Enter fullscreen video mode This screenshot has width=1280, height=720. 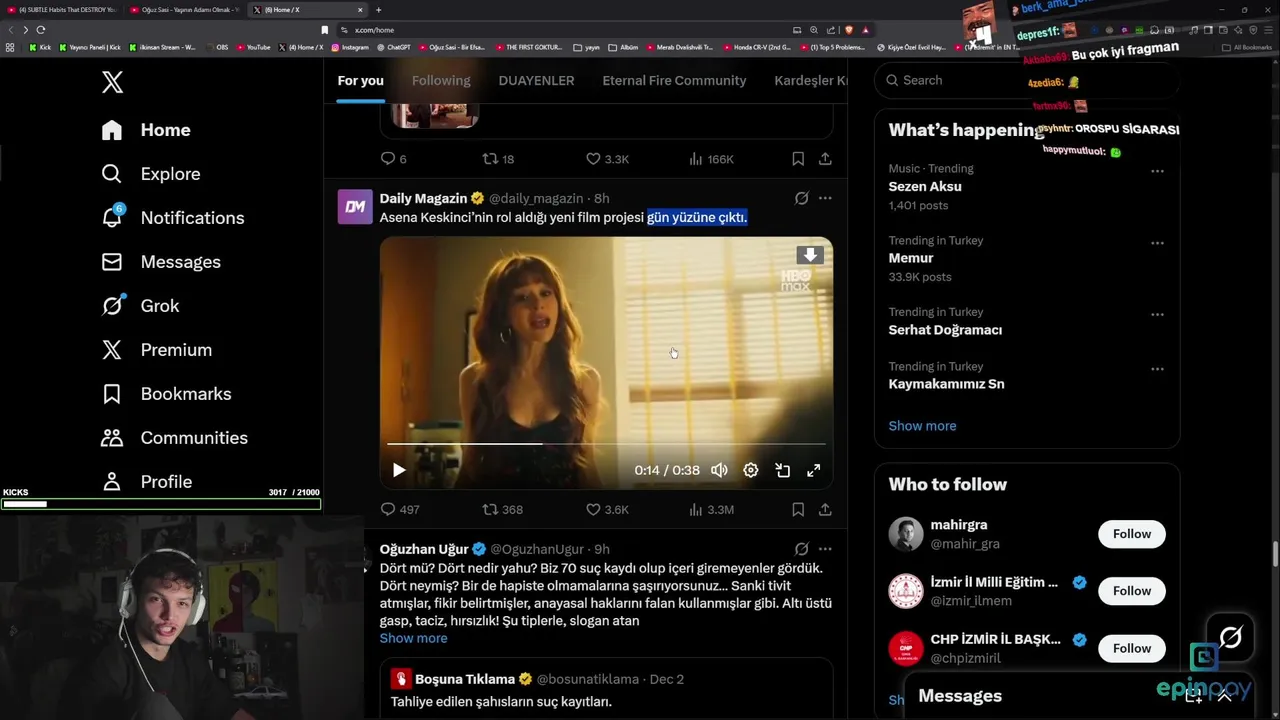pos(814,470)
